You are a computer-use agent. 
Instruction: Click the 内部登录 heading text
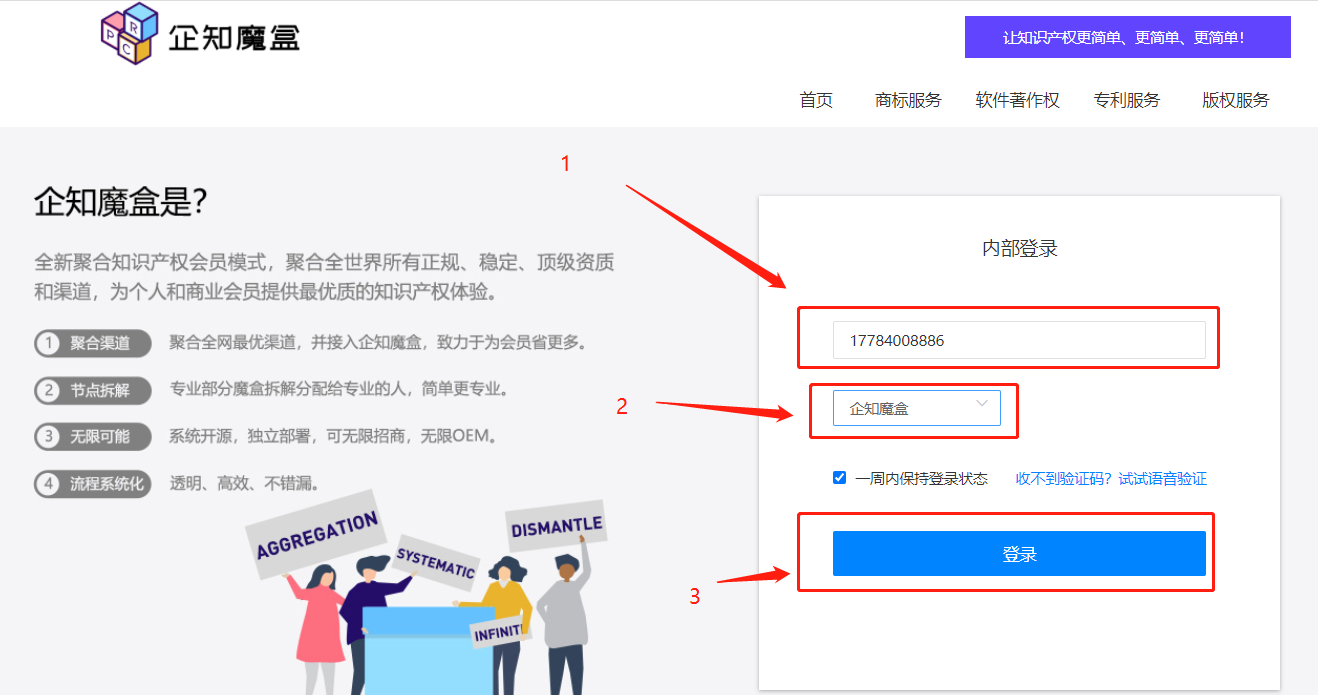pyautogui.click(x=1020, y=249)
